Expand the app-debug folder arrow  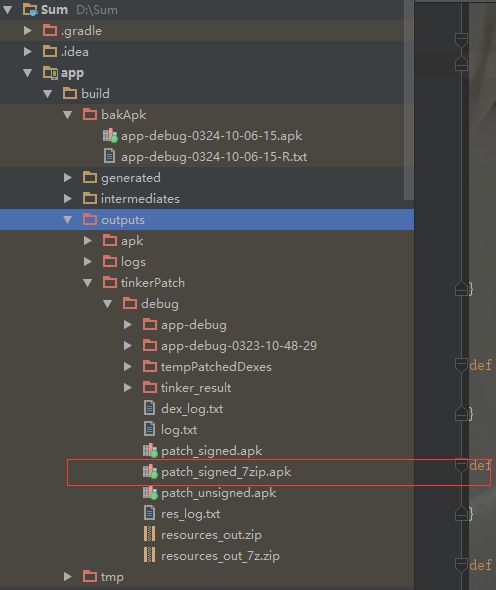tap(128, 325)
